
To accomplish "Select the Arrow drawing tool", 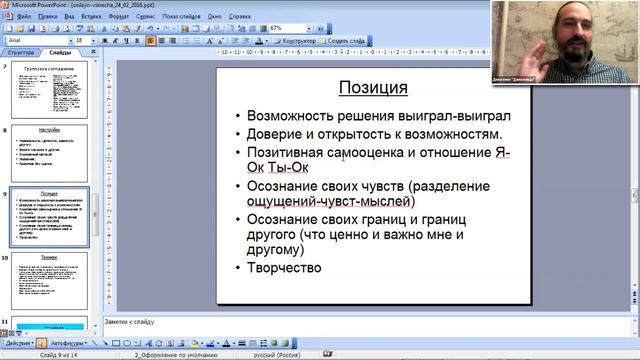I will [105, 343].
